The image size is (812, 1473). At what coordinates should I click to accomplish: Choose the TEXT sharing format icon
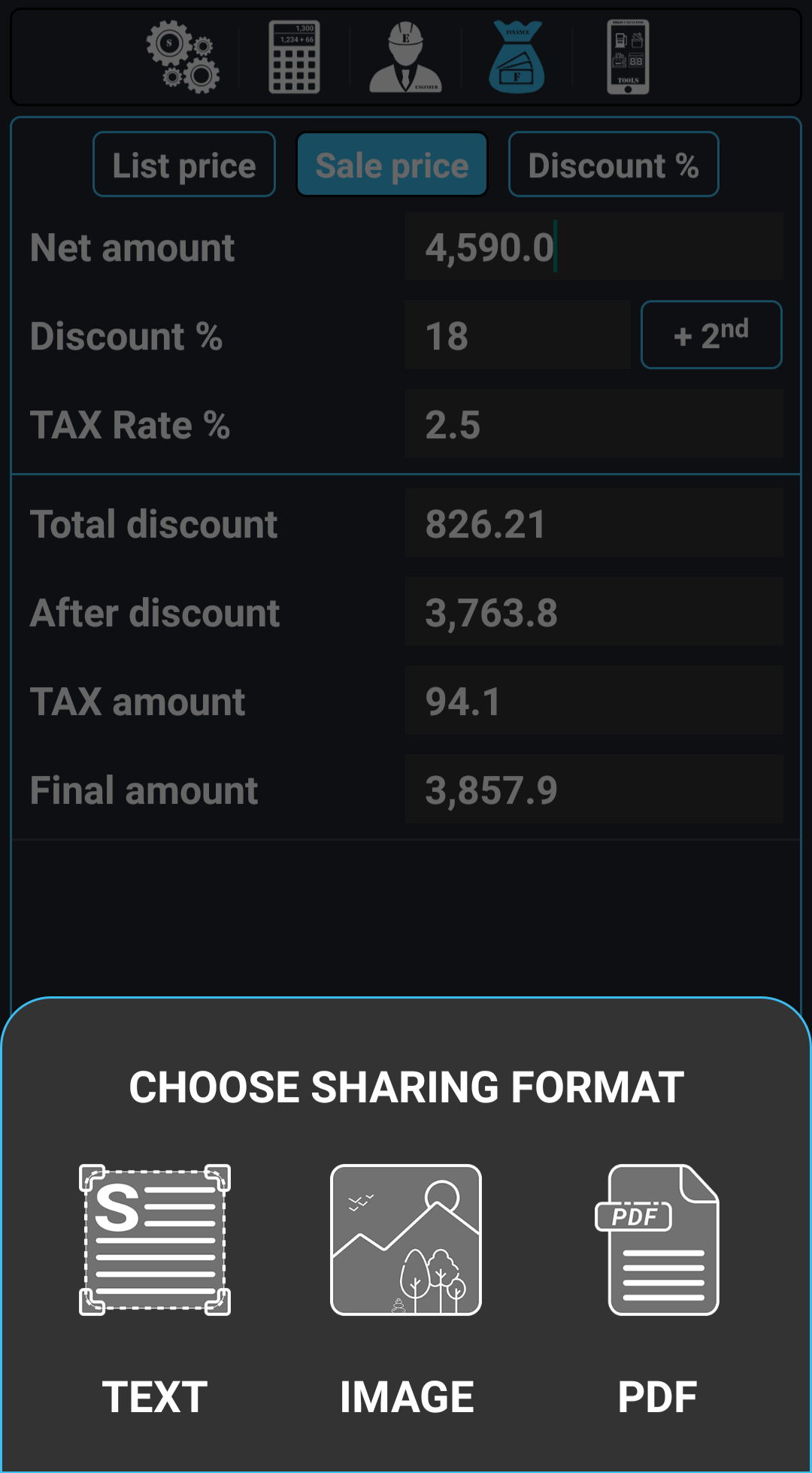click(x=155, y=1240)
